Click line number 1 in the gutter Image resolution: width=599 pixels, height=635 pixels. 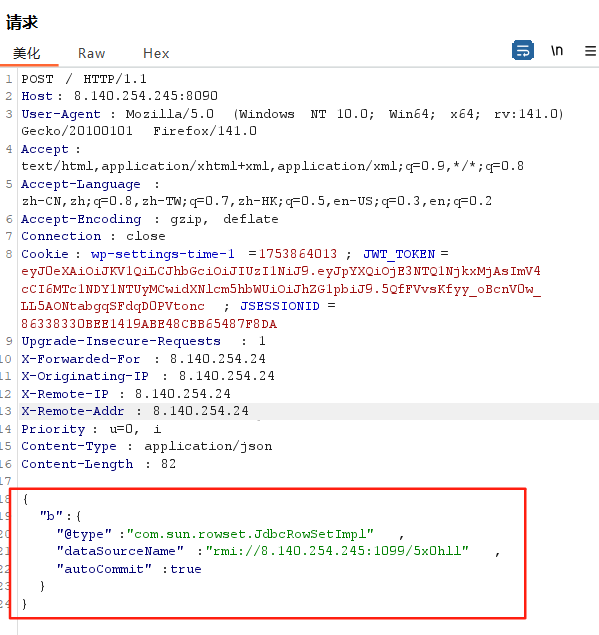[x=9, y=79]
